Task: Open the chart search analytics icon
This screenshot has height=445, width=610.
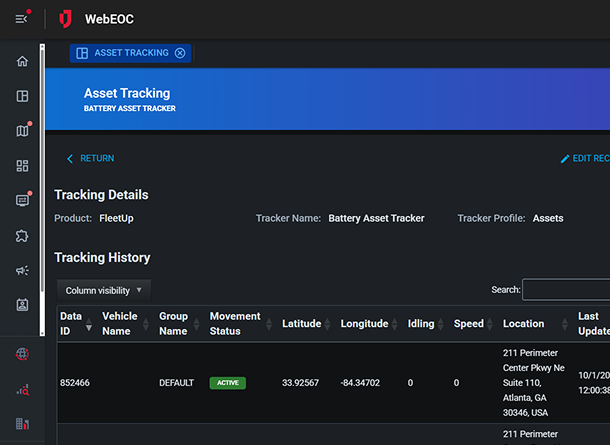Action: click(x=22, y=390)
